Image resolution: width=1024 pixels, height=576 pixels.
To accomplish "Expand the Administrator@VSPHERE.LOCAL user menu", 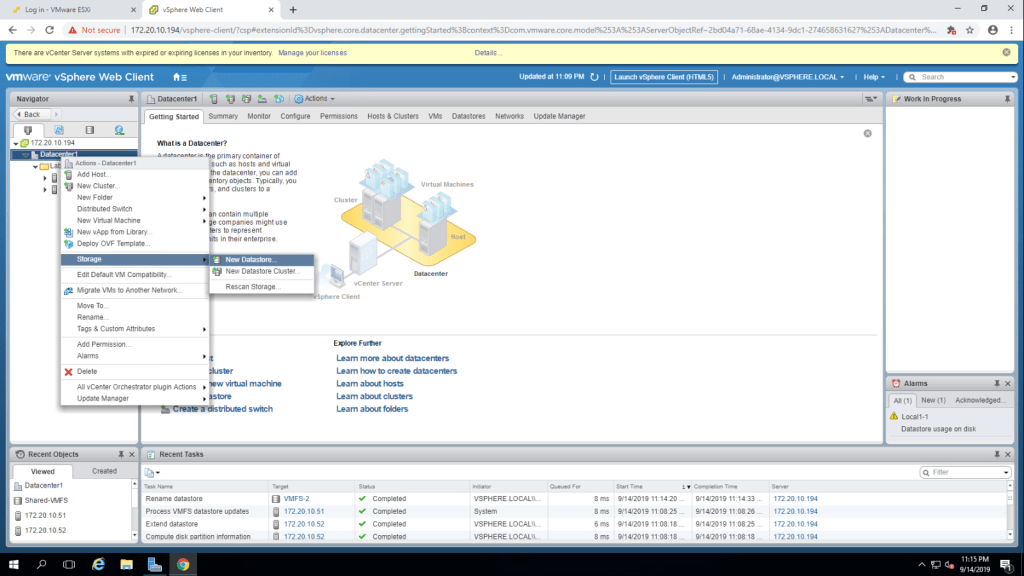I will [788, 77].
